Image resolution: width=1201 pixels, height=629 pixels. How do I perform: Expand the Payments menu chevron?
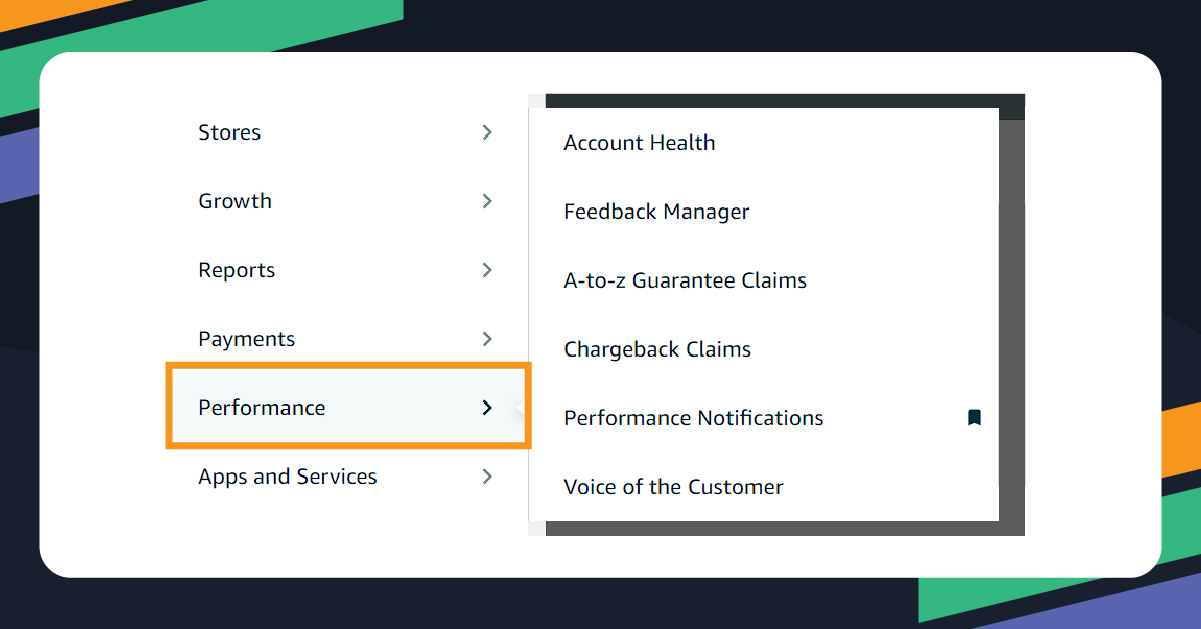click(487, 339)
